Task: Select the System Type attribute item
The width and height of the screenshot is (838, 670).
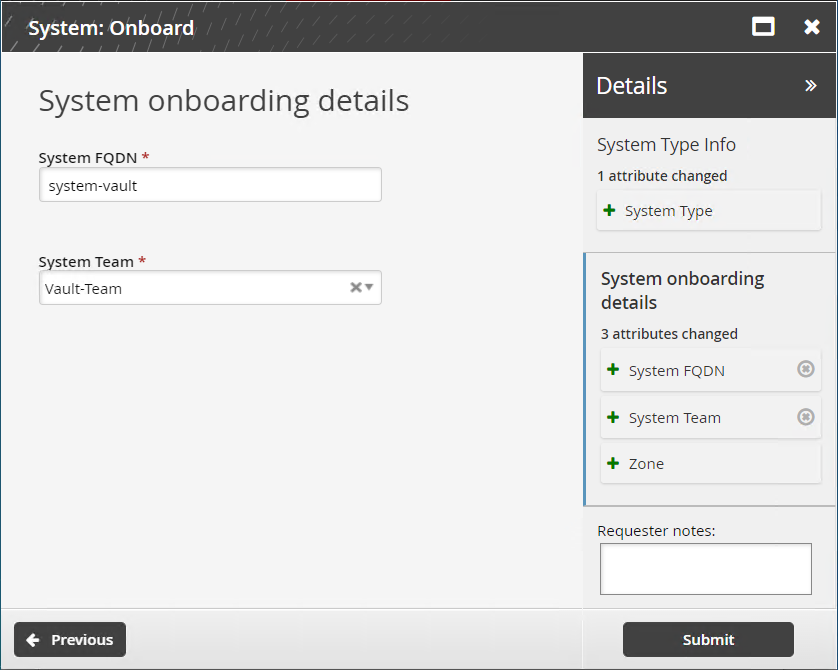Action: coord(710,211)
